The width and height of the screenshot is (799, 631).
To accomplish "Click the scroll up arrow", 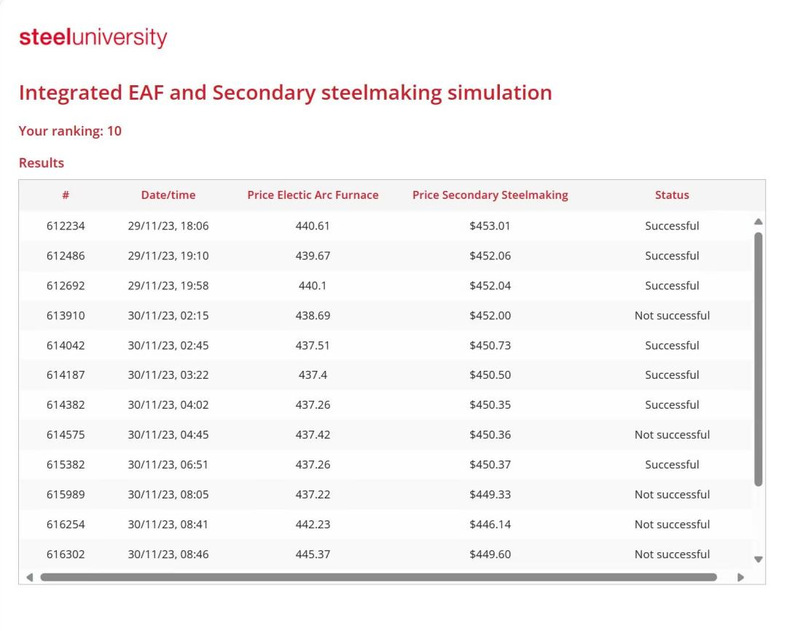I will coord(758,222).
